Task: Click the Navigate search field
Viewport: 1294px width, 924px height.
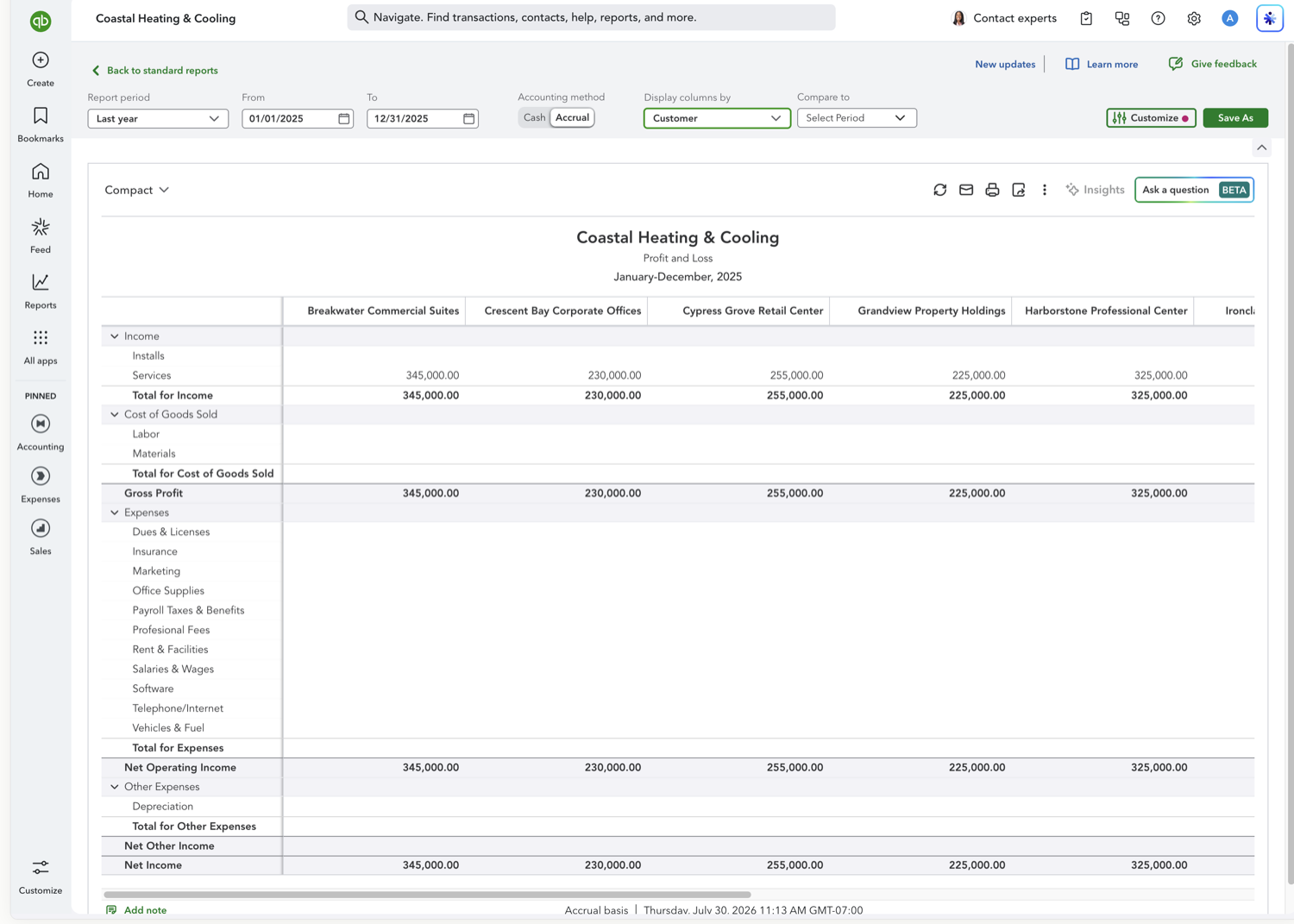Action: pos(591,17)
